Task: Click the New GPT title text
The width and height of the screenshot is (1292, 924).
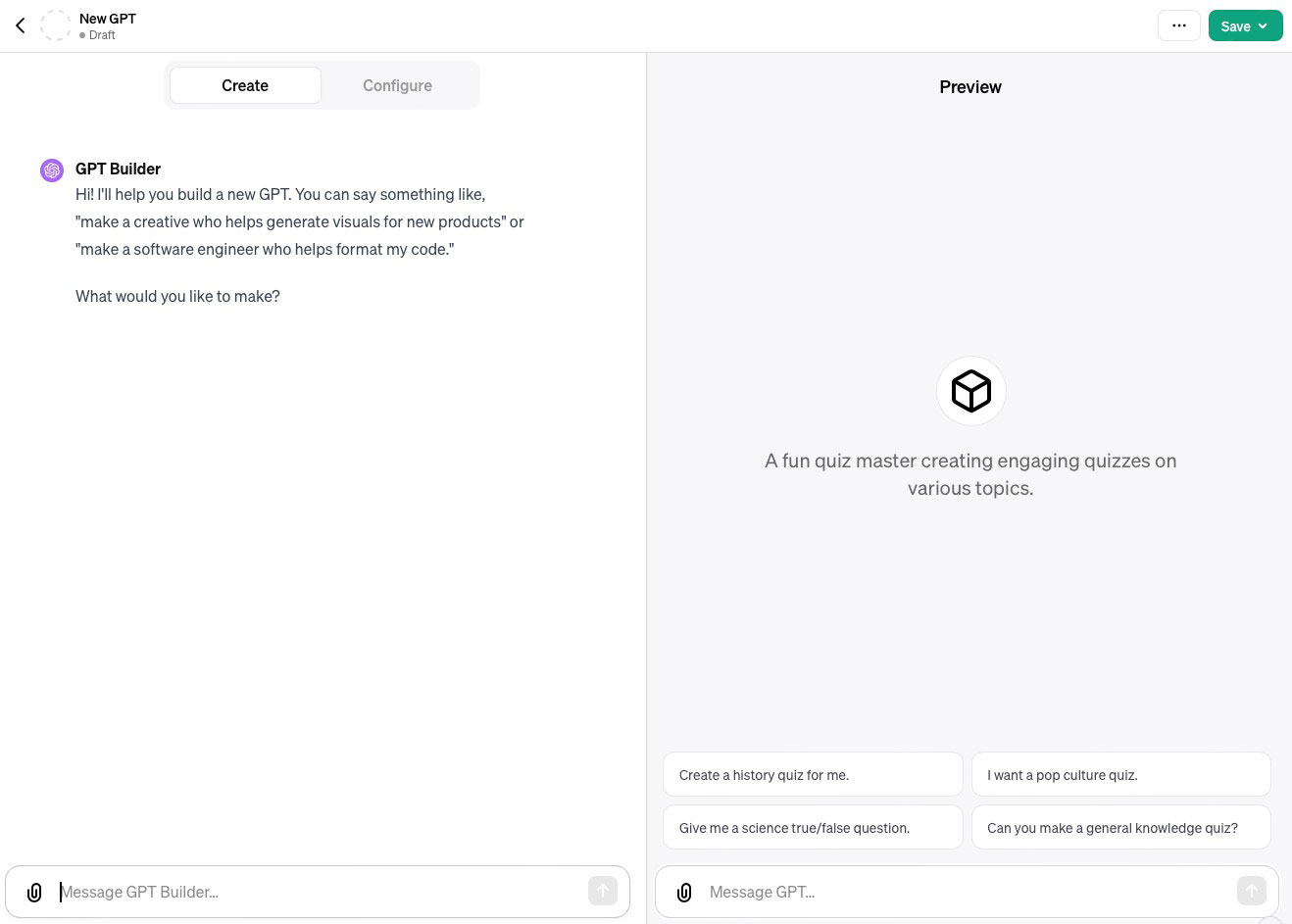Action: [x=108, y=19]
